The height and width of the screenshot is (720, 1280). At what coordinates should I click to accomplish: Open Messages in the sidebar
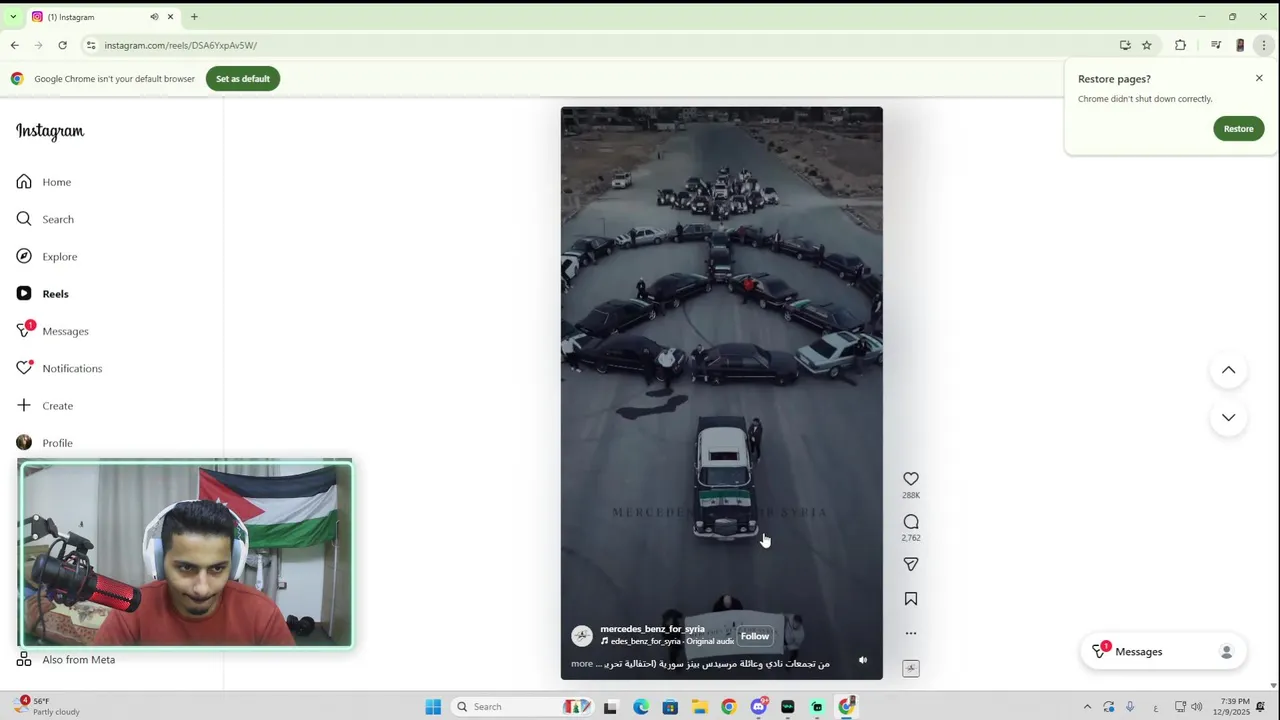click(x=53, y=331)
